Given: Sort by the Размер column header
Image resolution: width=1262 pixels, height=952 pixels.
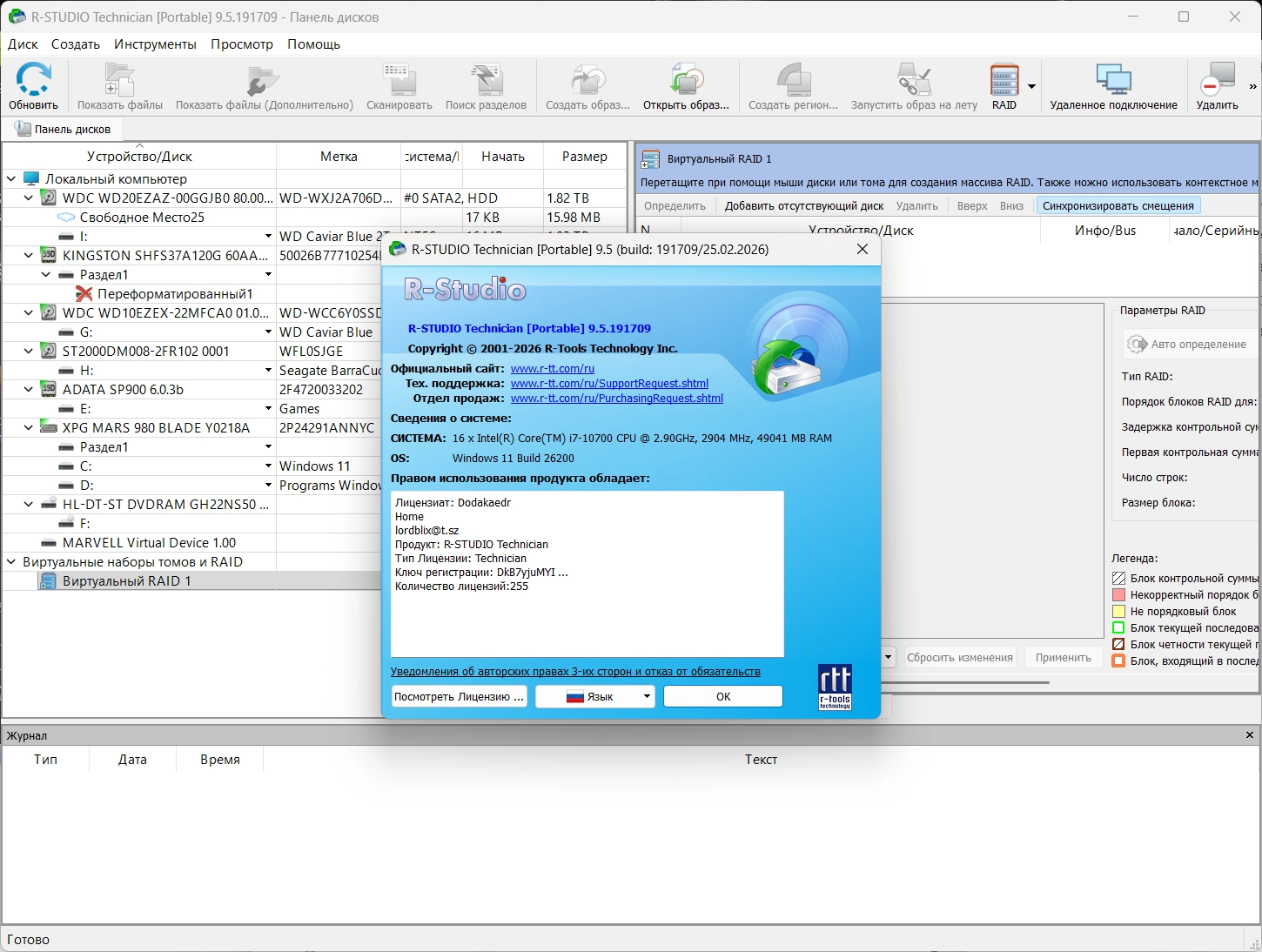Looking at the screenshot, I should [x=585, y=156].
